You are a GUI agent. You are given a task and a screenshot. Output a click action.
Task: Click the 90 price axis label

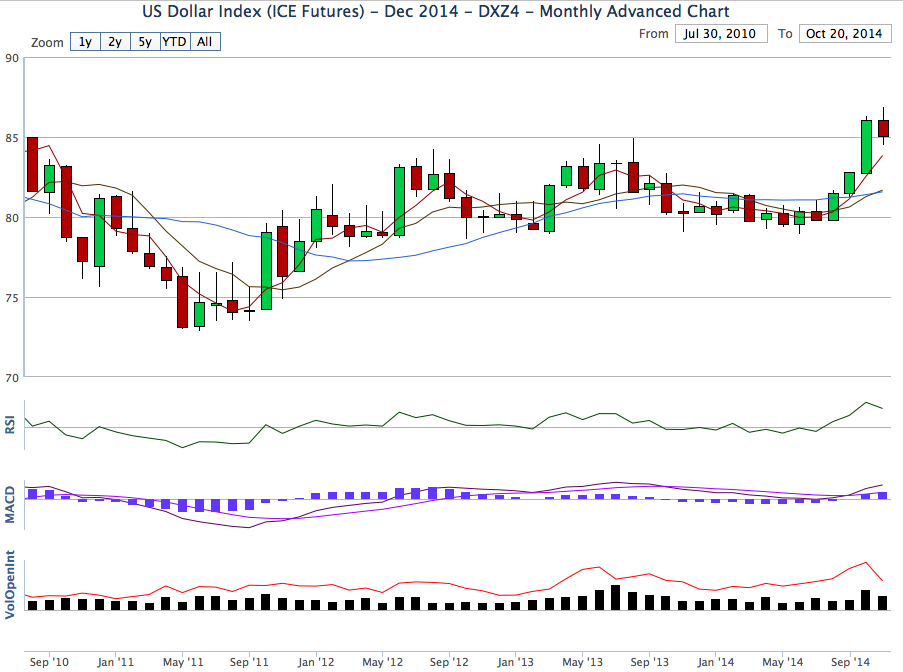(x=12, y=58)
